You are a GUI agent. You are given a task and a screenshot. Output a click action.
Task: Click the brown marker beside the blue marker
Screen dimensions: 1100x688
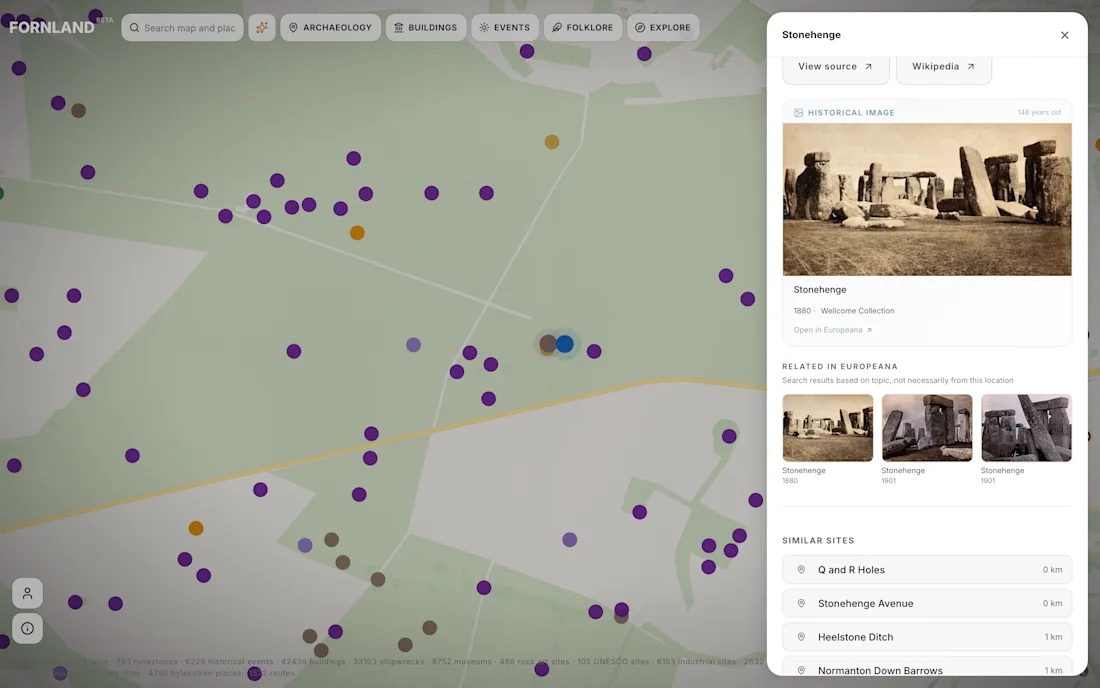click(547, 344)
